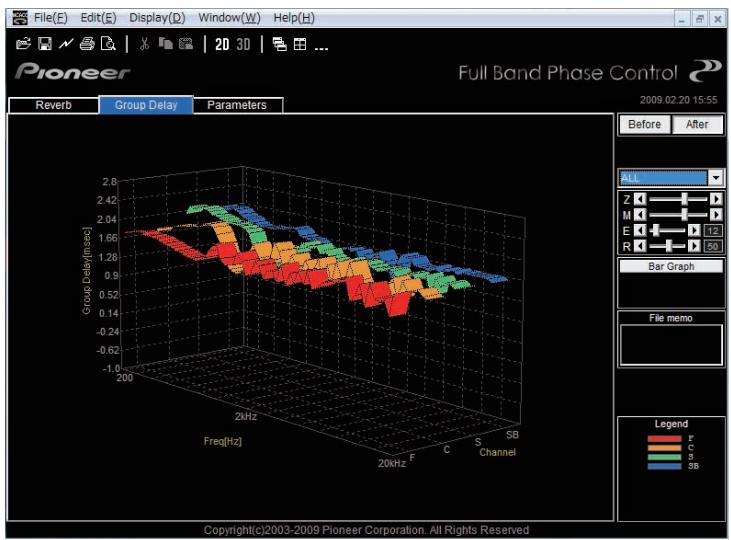Tile windows using the grid icon

point(300,44)
